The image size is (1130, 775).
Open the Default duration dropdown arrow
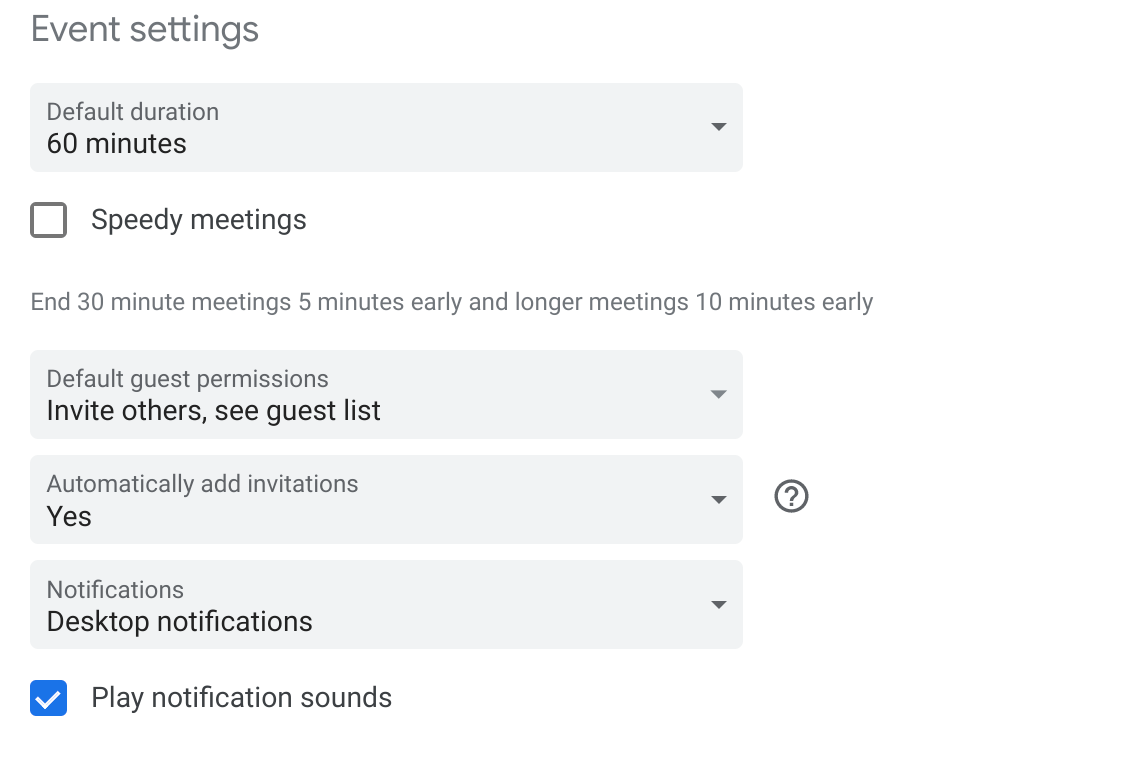[717, 127]
